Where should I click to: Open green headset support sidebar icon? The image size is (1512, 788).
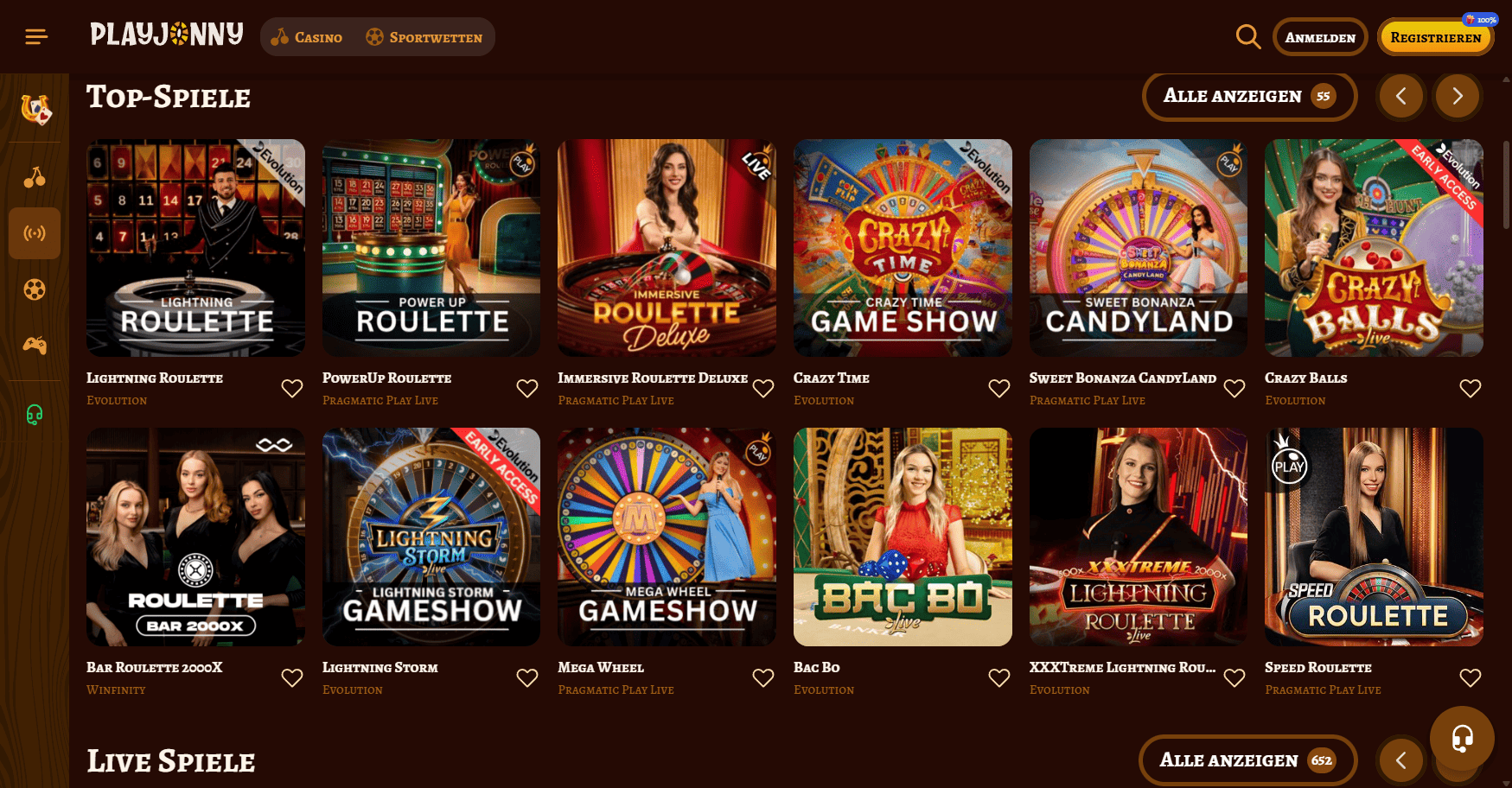coord(35,416)
